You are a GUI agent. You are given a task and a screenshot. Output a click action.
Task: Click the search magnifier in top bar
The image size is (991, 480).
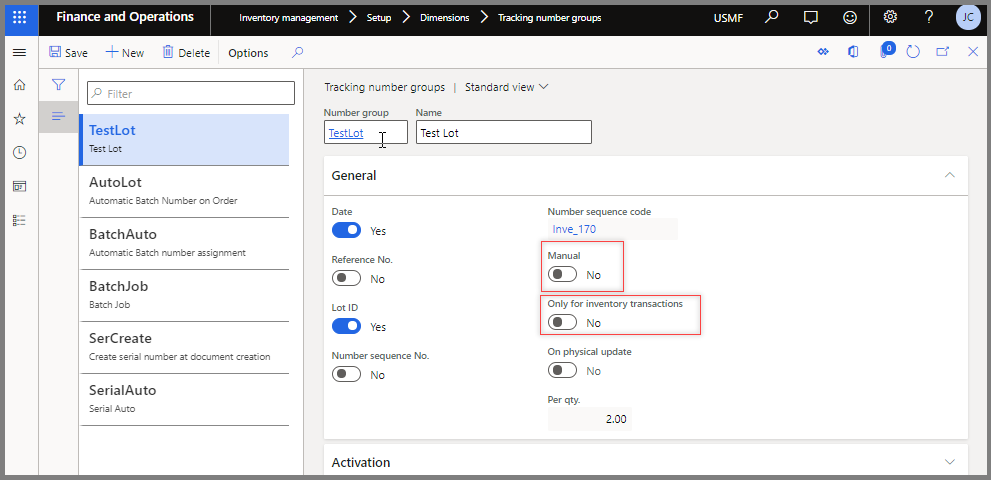(771, 17)
